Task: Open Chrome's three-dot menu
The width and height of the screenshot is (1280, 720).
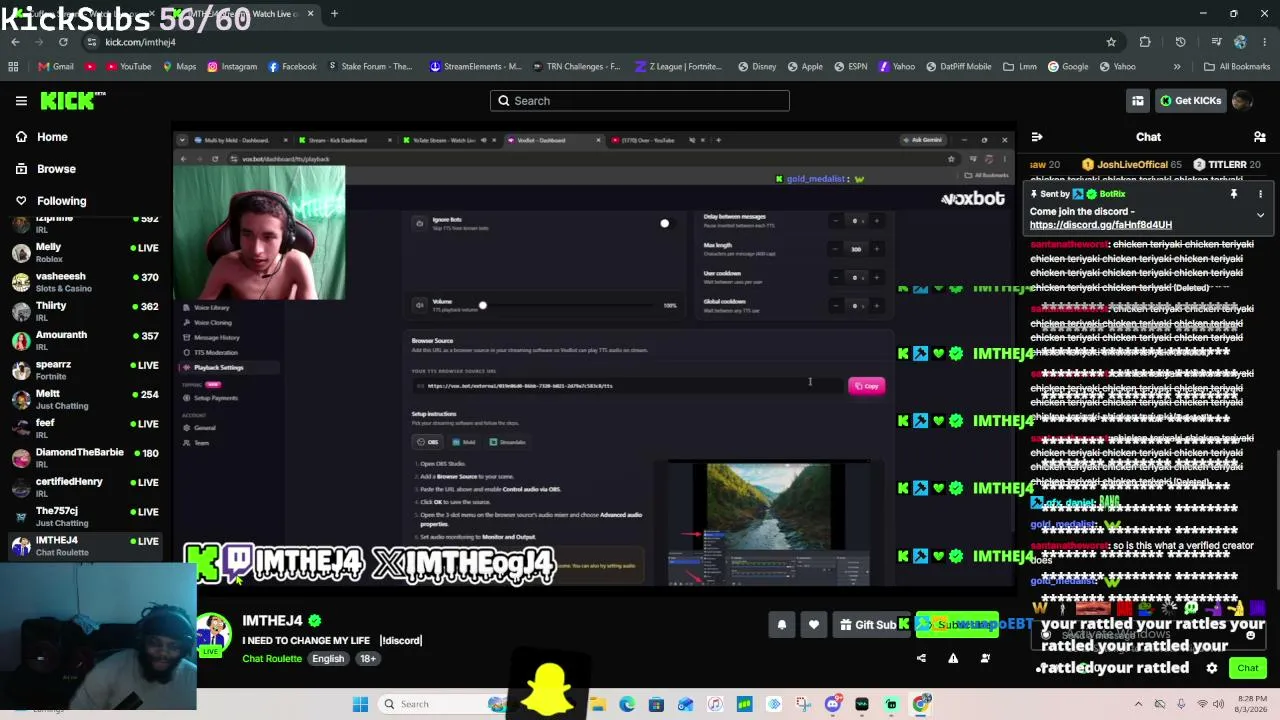Action: pos(1265,42)
